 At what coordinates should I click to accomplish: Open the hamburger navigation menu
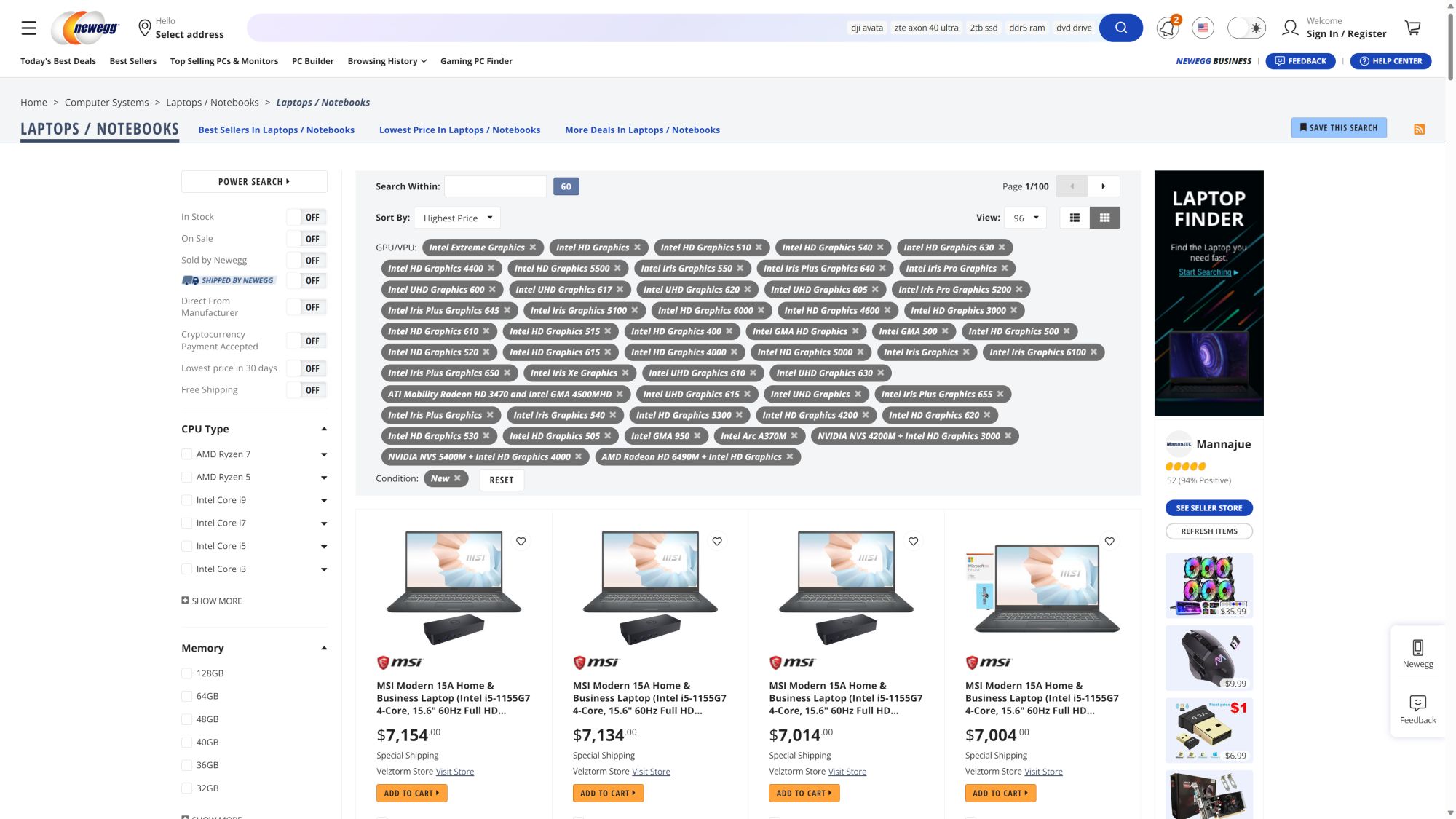pyautogui.click(x=28, y=28)
